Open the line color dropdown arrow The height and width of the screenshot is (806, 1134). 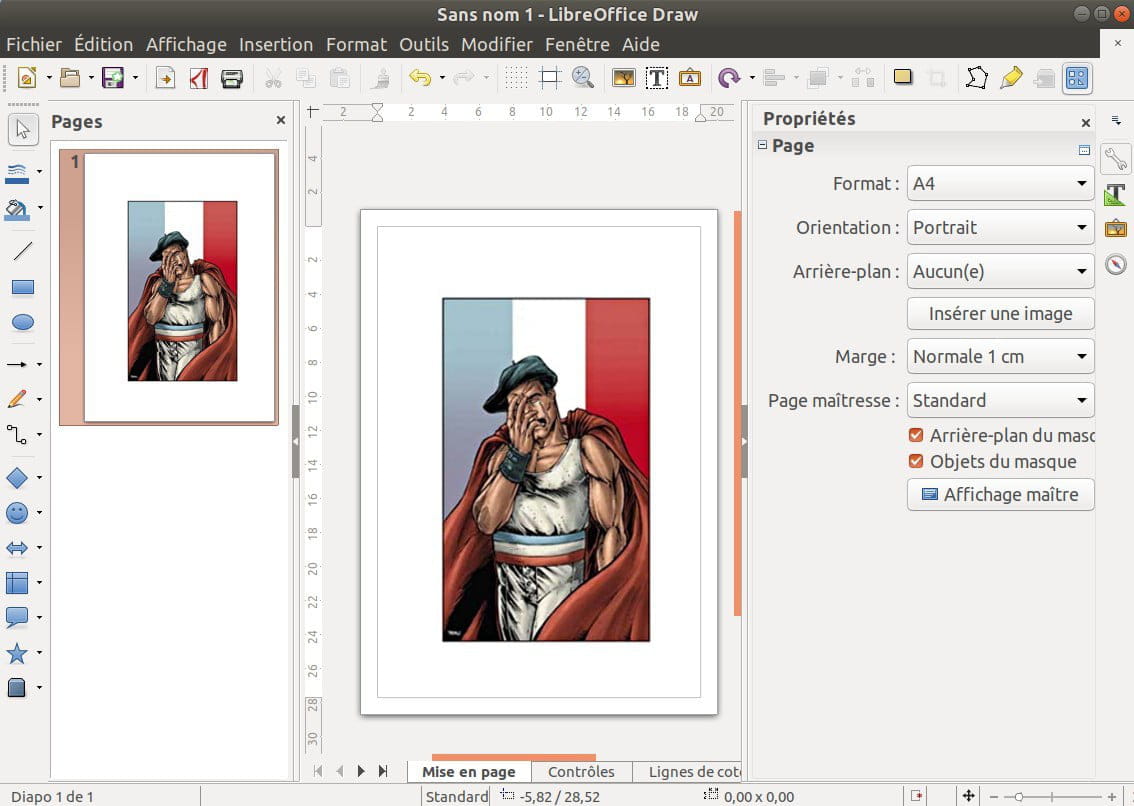tap(40, 171)
